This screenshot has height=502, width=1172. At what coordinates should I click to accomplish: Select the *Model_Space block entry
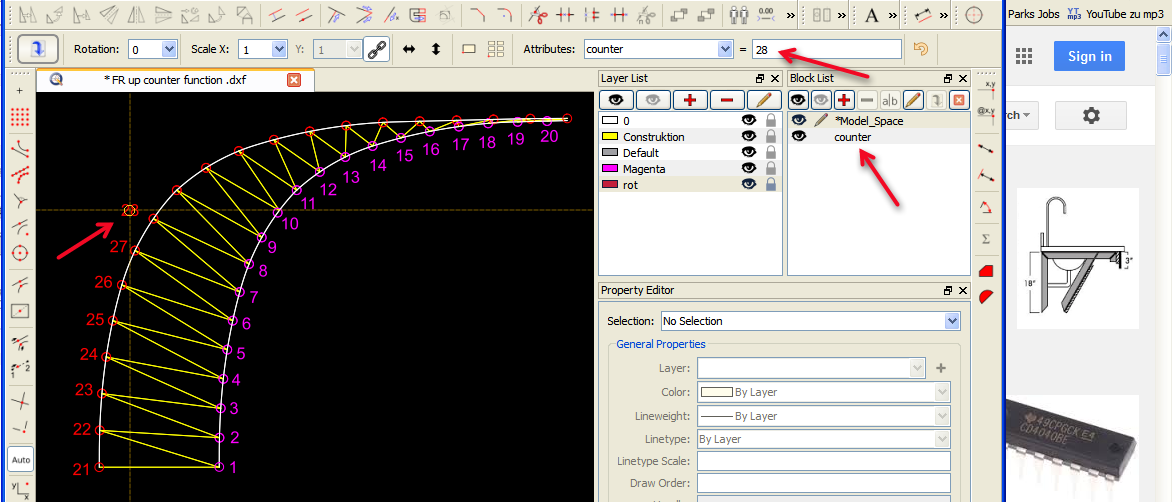(x=868, y=120)
